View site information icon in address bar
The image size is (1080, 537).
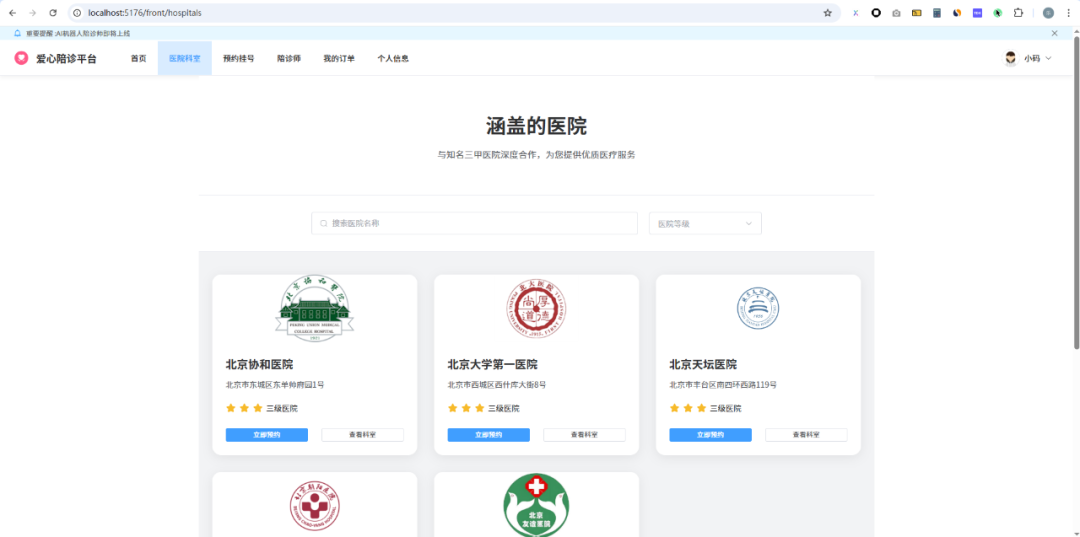(x=77, y=13)
